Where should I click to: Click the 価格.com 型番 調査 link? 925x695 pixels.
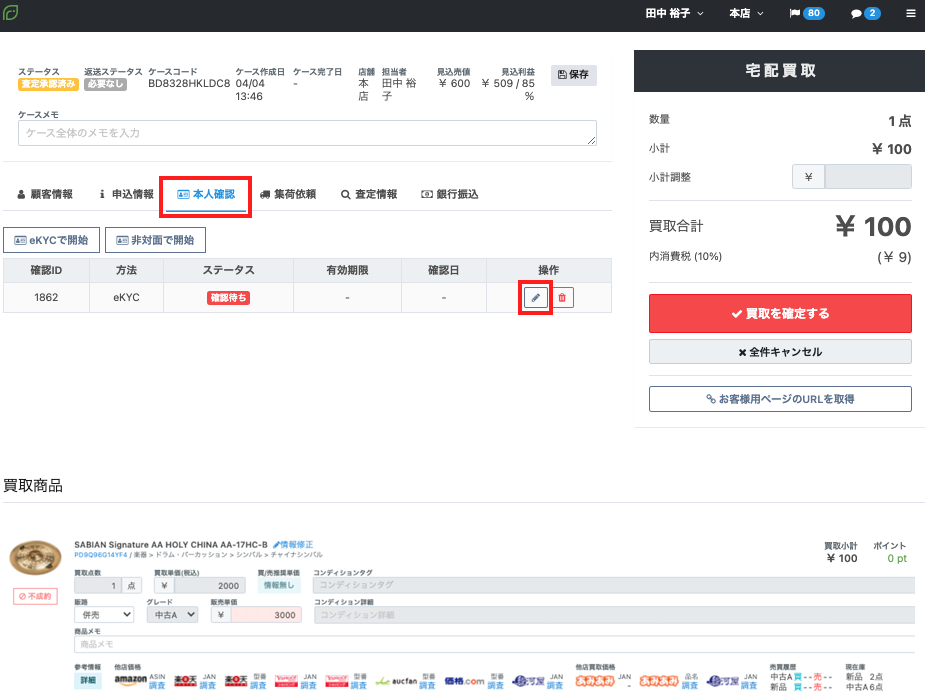click(x=496, y=685)
